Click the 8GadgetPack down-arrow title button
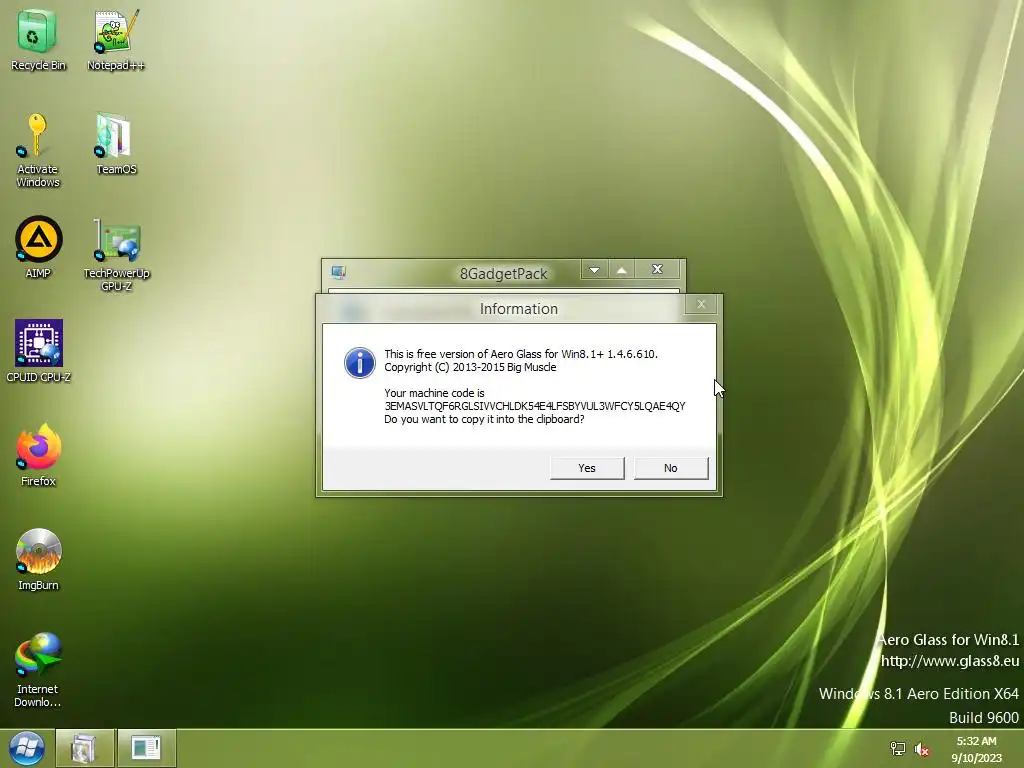The height and width of the screenshot is (768, 1024). pyautogui.click(x=594, y=270)
